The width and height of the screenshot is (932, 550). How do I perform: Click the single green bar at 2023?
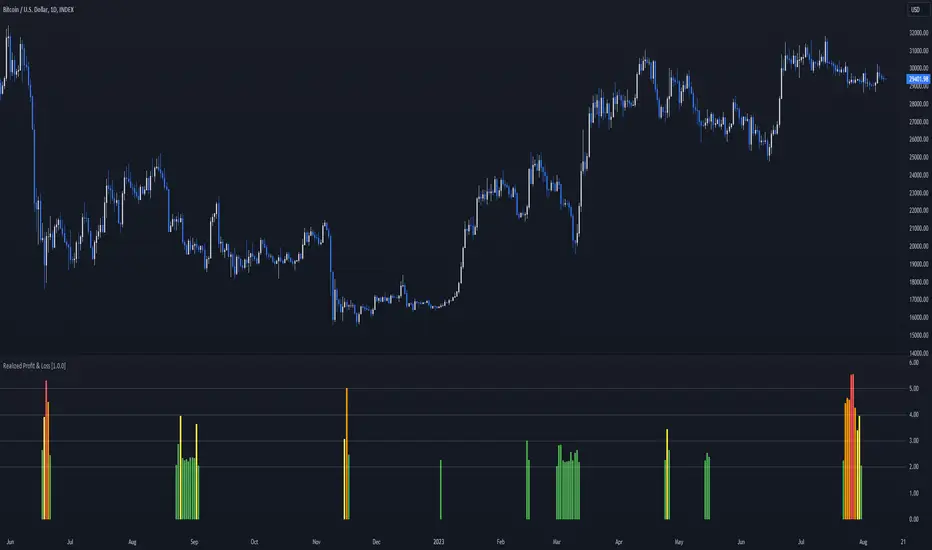pyautogui.click(x=440, y=490)
